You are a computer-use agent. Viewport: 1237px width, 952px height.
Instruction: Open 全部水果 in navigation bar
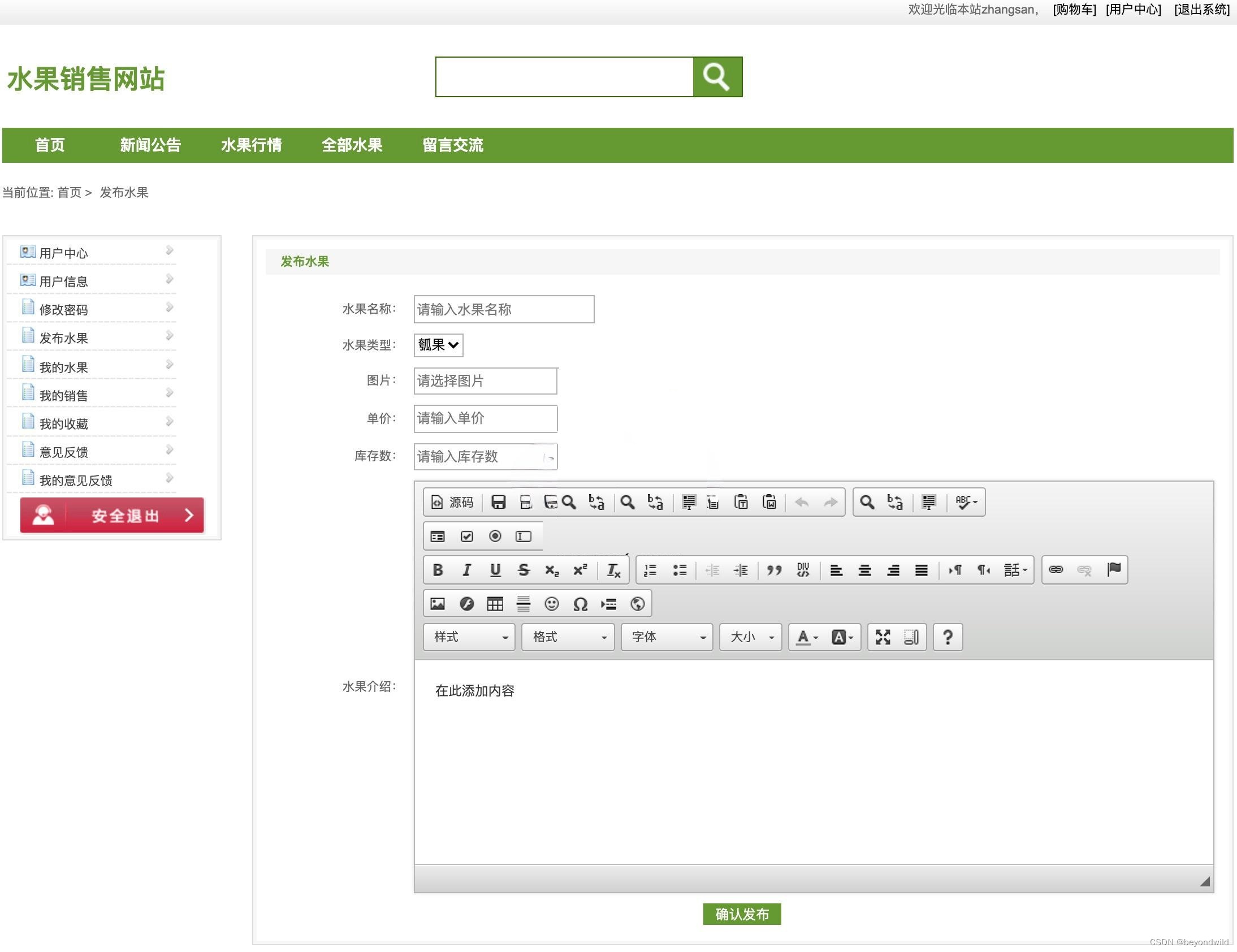click(352, 145)
